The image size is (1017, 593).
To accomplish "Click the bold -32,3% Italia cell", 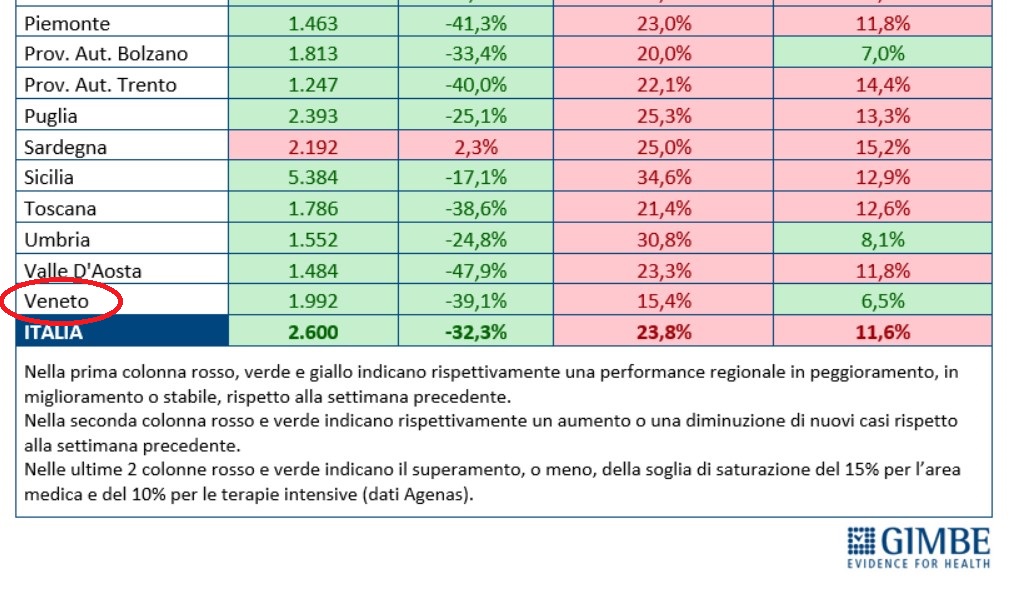I will tap(475, 332).
